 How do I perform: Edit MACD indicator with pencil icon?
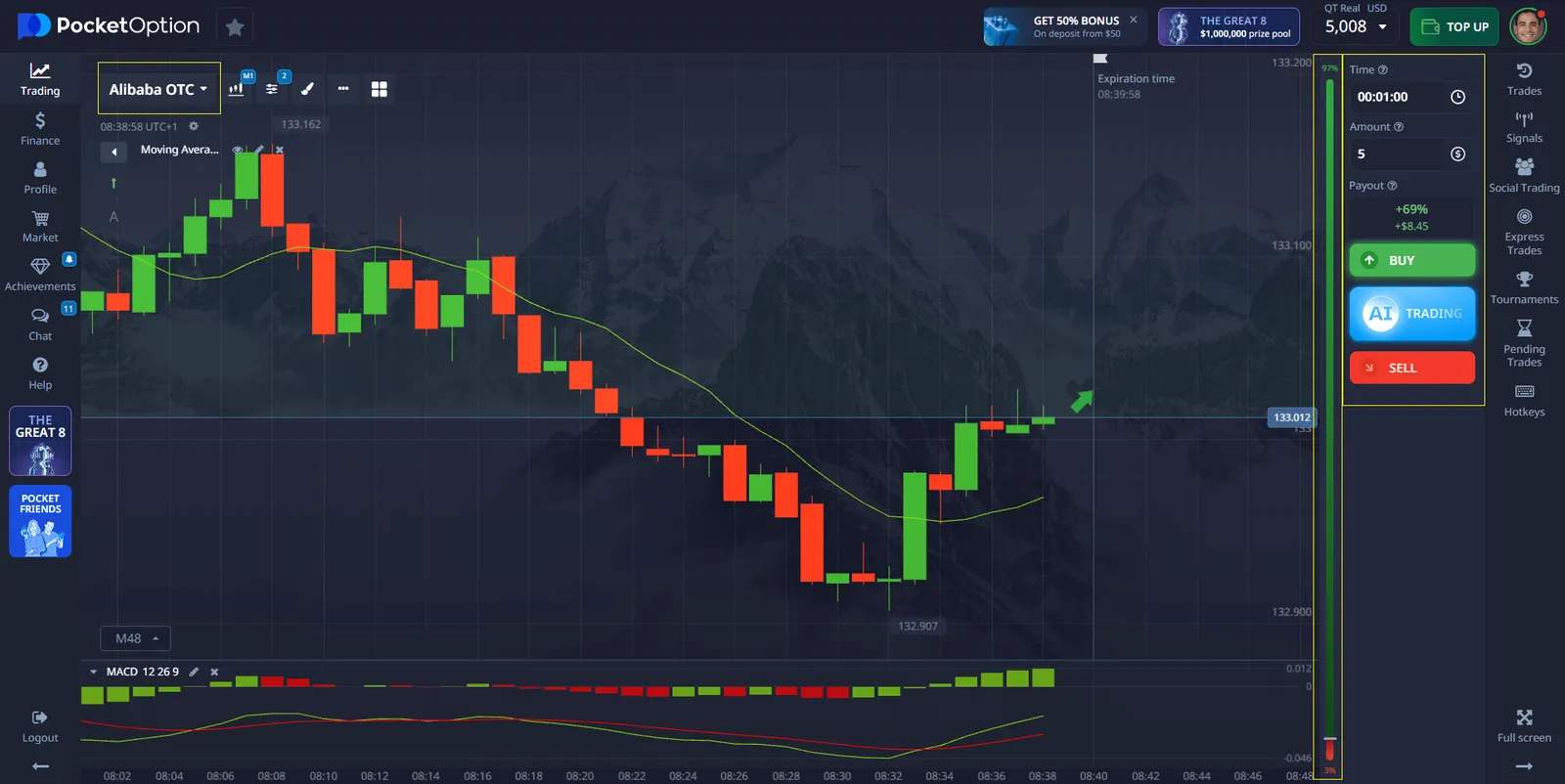pos(194,673)
